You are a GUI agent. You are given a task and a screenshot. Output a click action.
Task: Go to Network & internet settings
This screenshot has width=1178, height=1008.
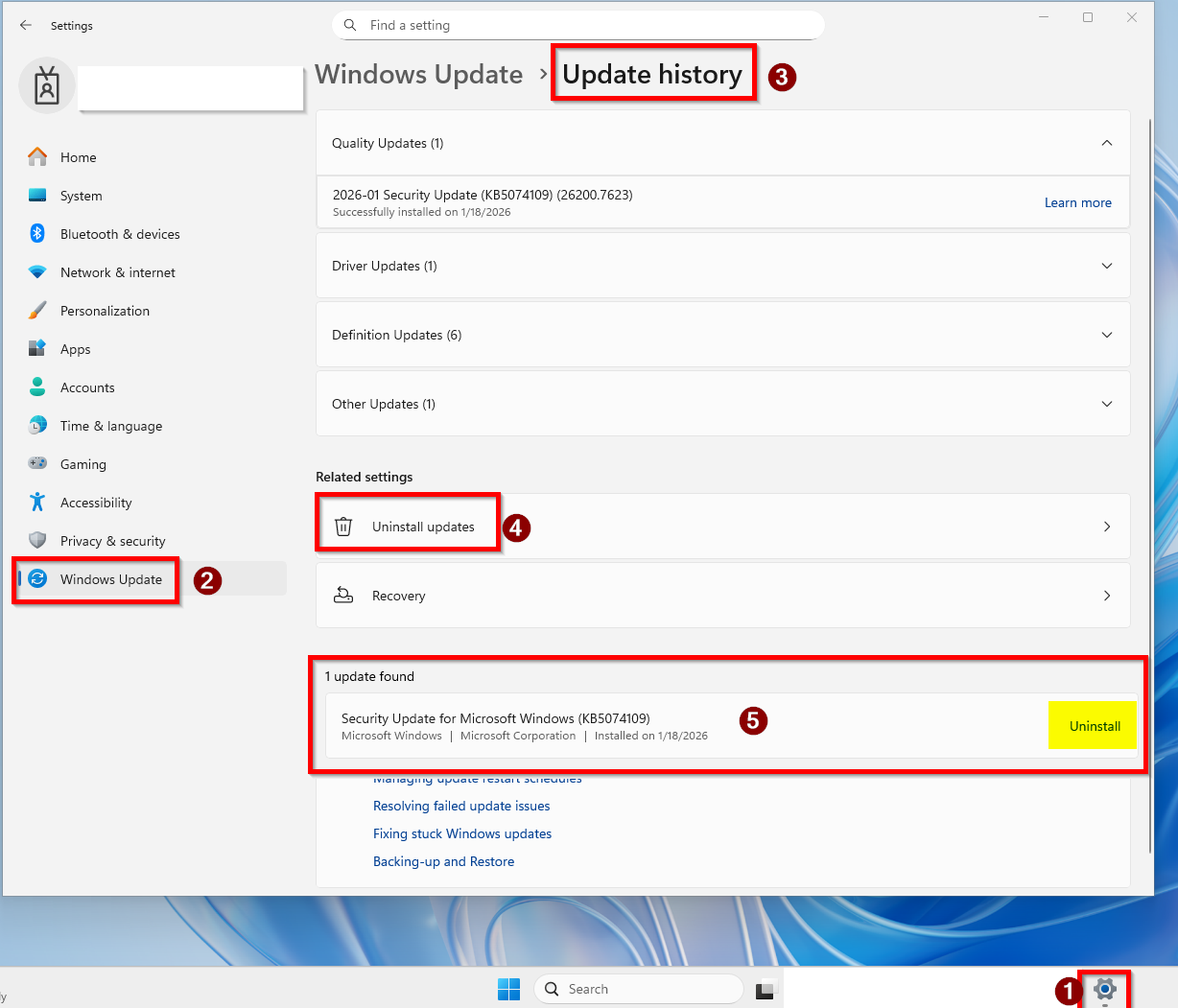point(151,272)
